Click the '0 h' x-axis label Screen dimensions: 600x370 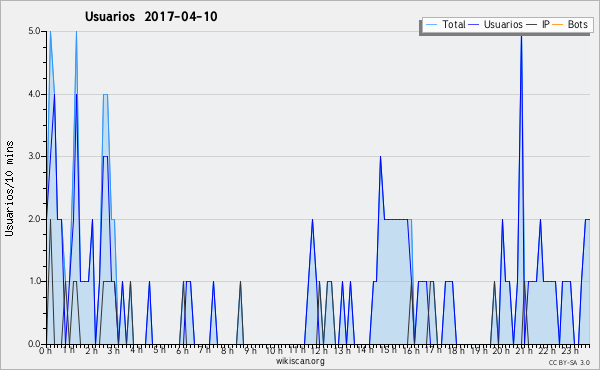pos(45,350)
